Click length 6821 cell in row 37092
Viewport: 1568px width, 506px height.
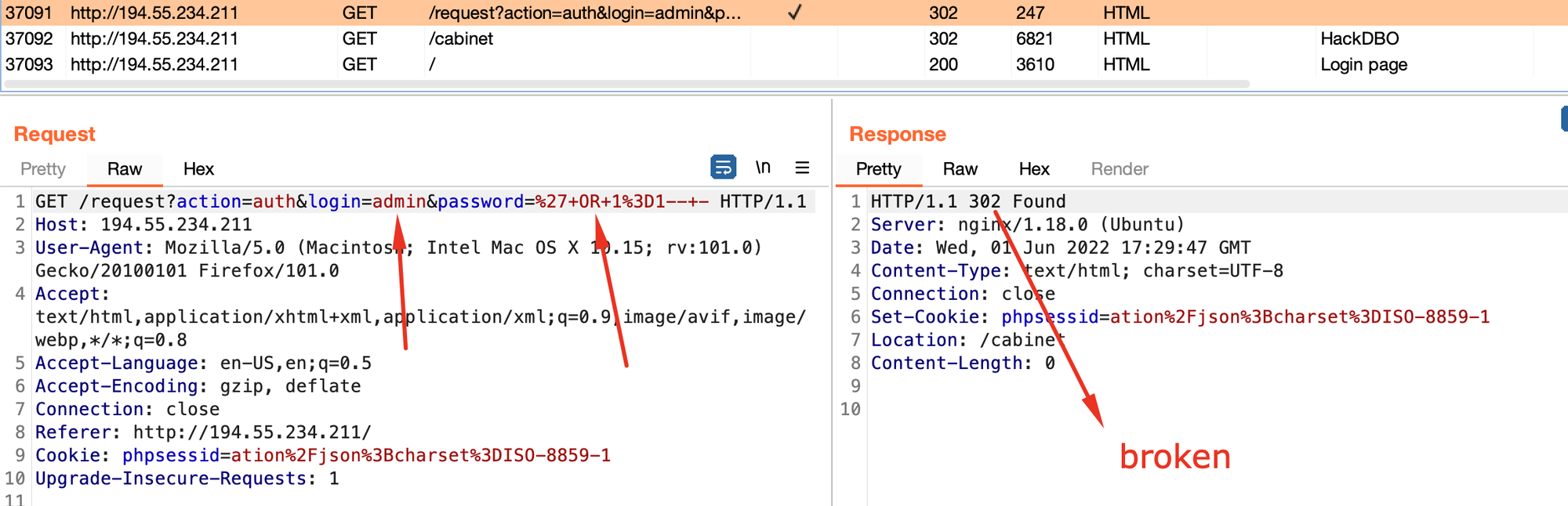[x=1035, y=38]
